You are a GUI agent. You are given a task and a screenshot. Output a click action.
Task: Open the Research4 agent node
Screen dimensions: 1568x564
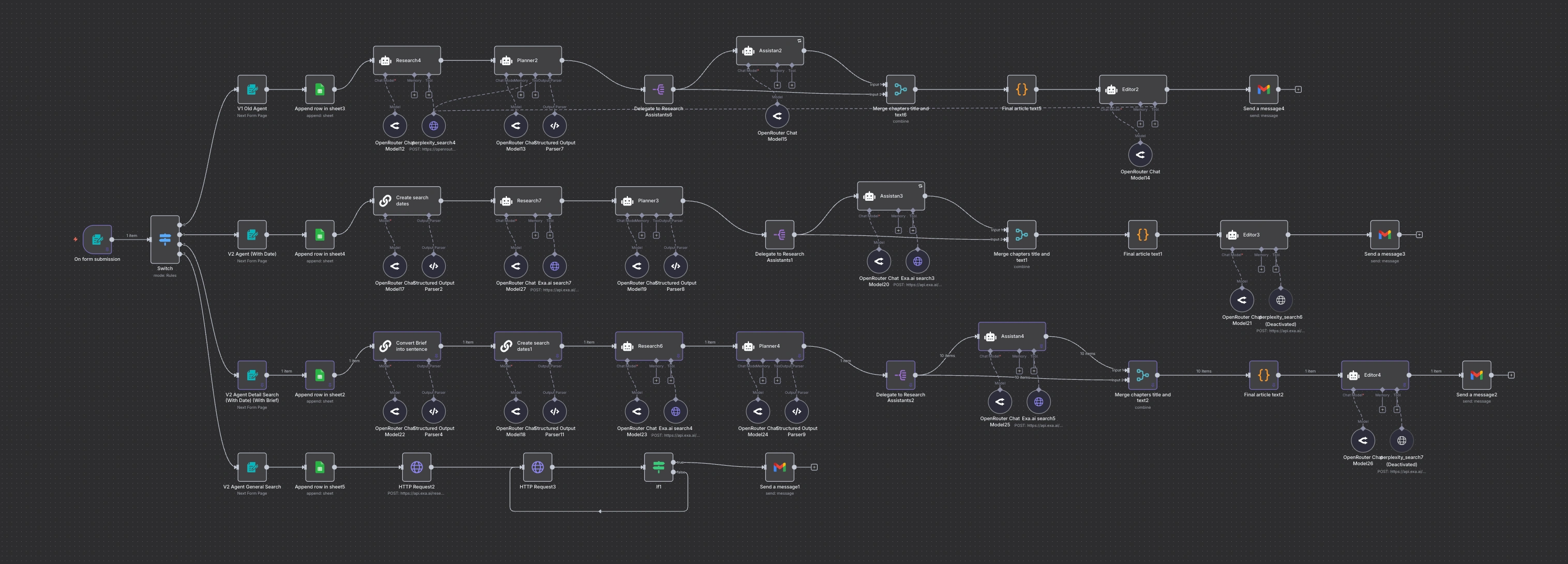coord(406,61)
